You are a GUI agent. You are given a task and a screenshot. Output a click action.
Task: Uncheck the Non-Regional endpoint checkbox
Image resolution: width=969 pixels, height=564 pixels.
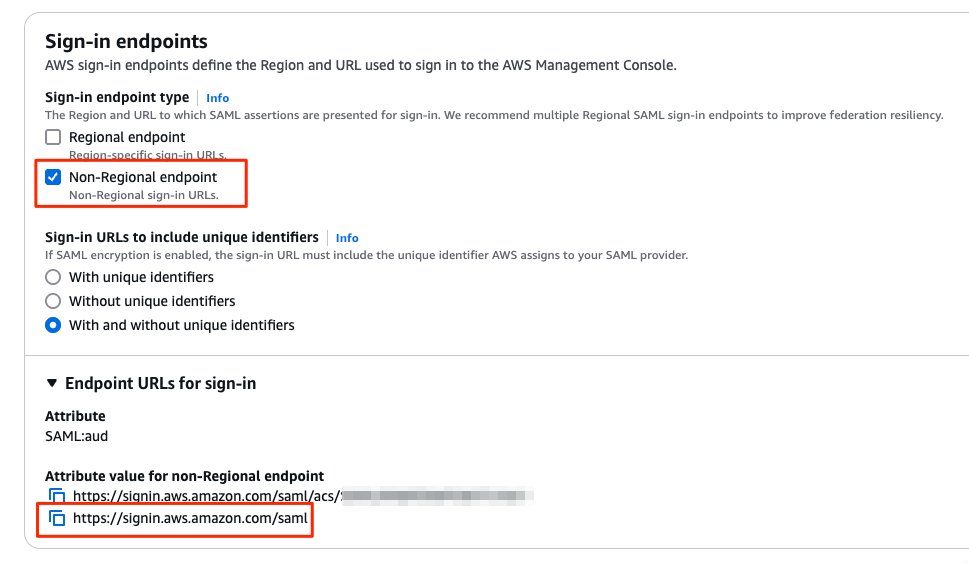coord(53,177)
